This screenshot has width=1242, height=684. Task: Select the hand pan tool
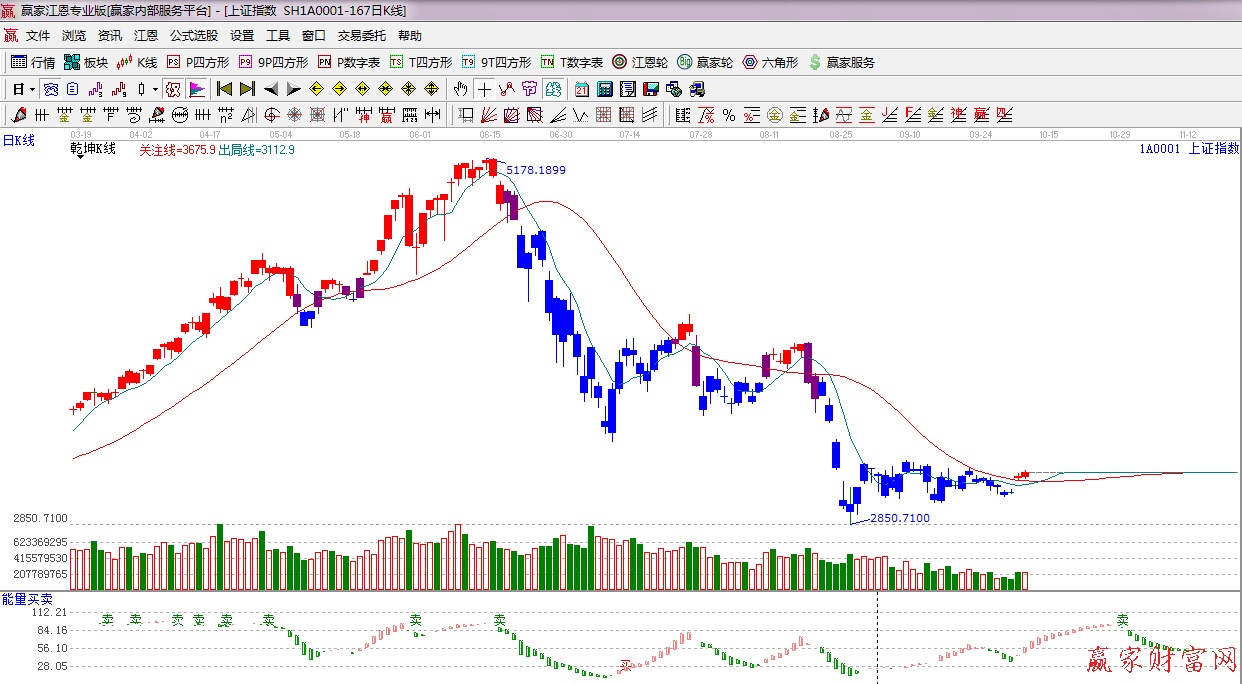pos(460,89)
